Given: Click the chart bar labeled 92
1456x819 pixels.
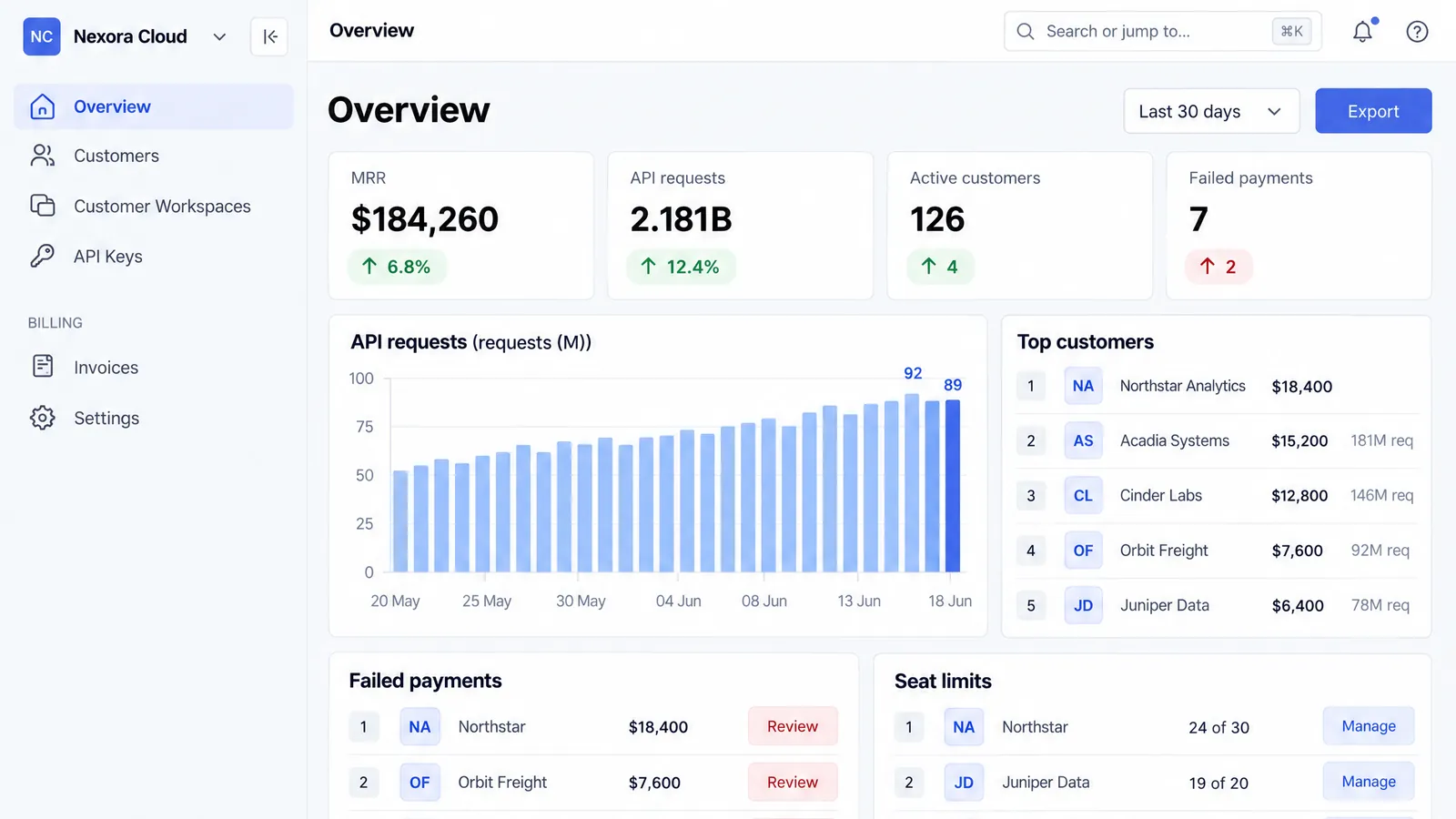Looking at the screenshot, I should point(912,483).
